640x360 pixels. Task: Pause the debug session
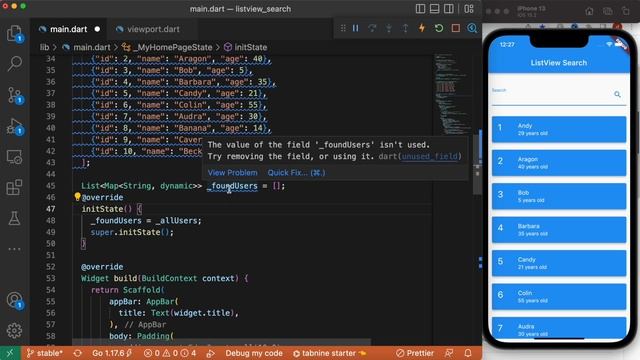(356, 28)
